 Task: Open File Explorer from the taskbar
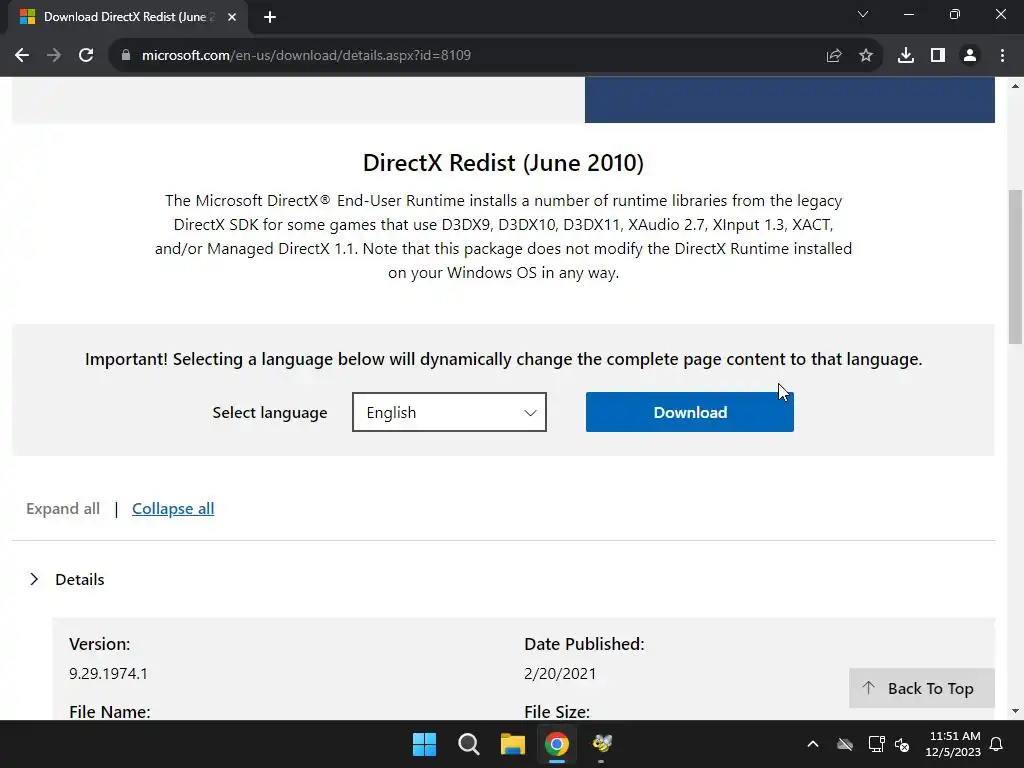513,744
